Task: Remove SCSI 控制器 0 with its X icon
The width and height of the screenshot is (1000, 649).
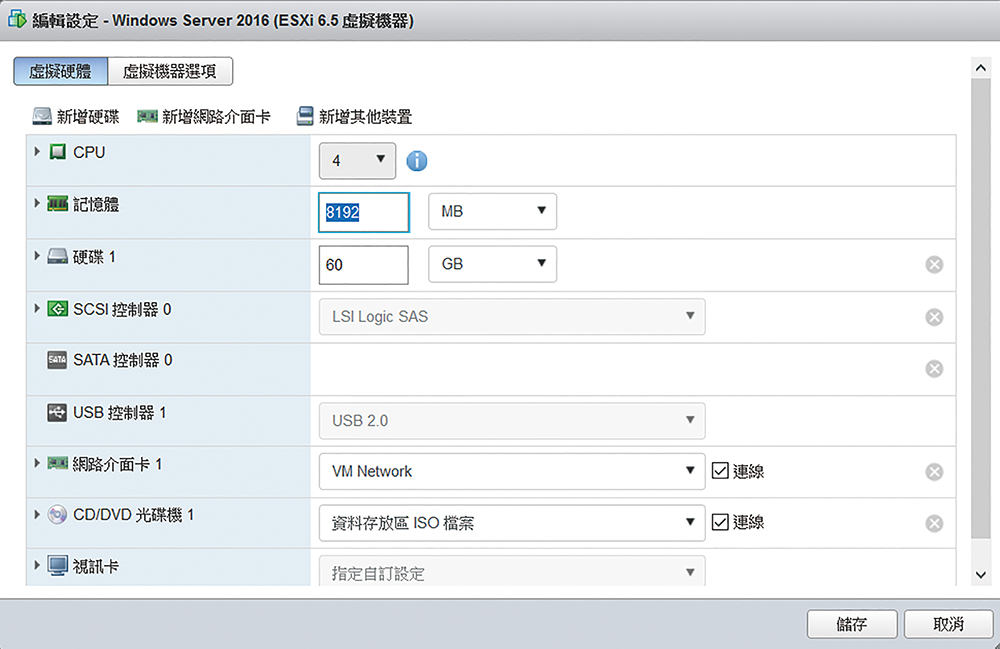Action: (934, 317)
